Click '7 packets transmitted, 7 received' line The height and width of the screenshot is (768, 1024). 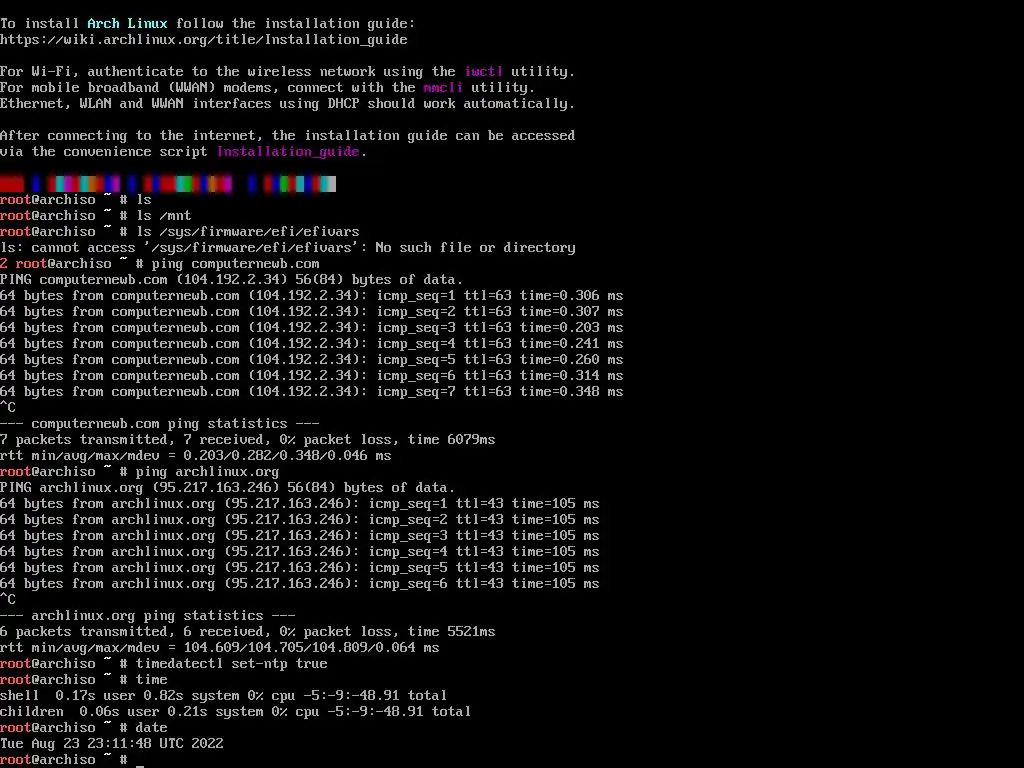pos(248,440)
